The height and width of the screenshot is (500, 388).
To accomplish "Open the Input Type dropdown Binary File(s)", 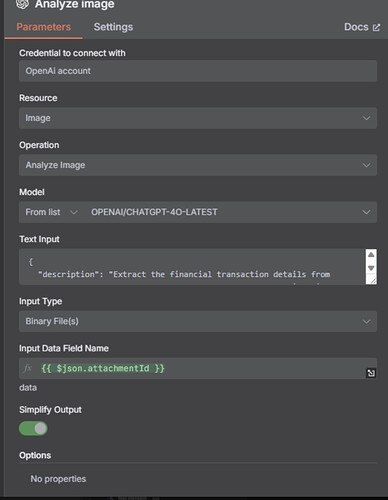I will pyautogui.click(x=198, y=321).
